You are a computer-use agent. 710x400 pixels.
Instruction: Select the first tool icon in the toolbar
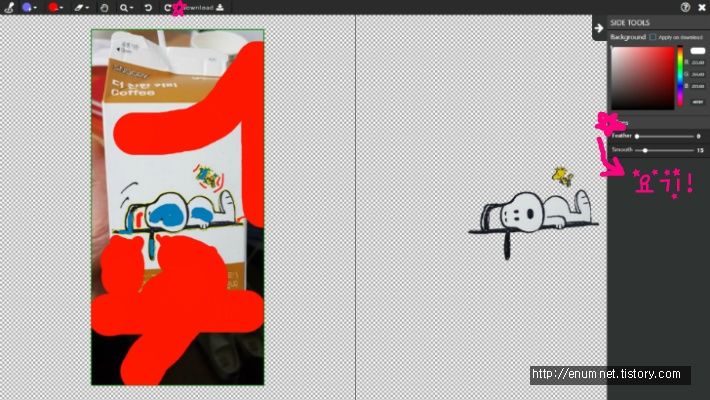click(x=9, y=7)
